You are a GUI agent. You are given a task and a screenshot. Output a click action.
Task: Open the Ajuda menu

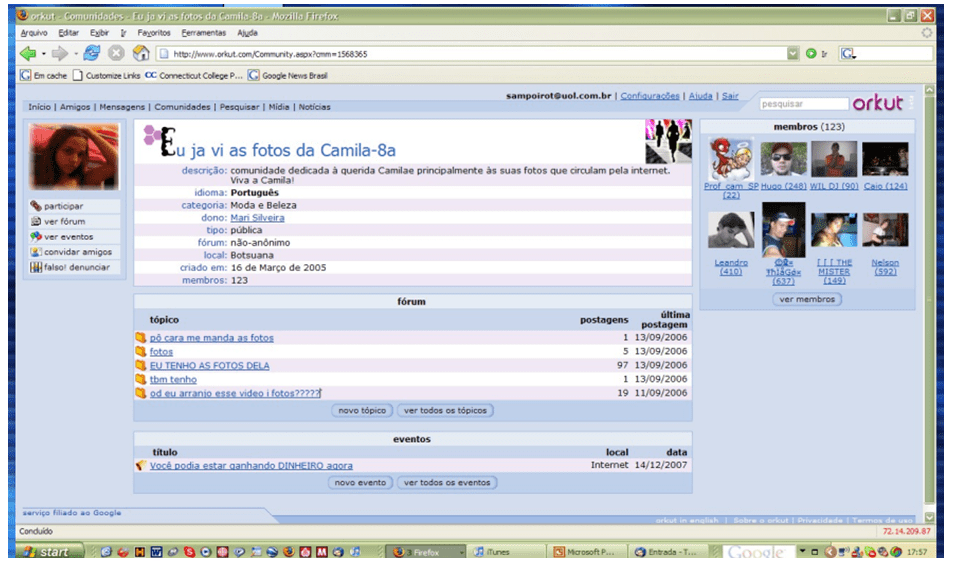coord(247,33)
